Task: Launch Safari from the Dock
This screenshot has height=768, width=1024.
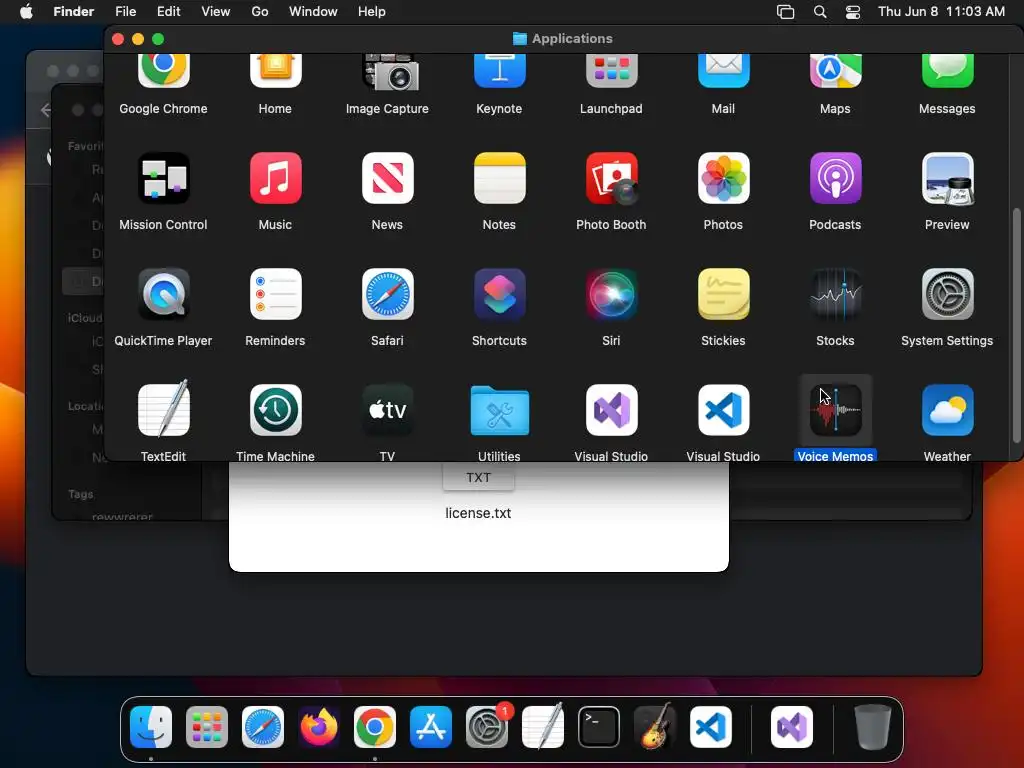Action: coord(263,727)
